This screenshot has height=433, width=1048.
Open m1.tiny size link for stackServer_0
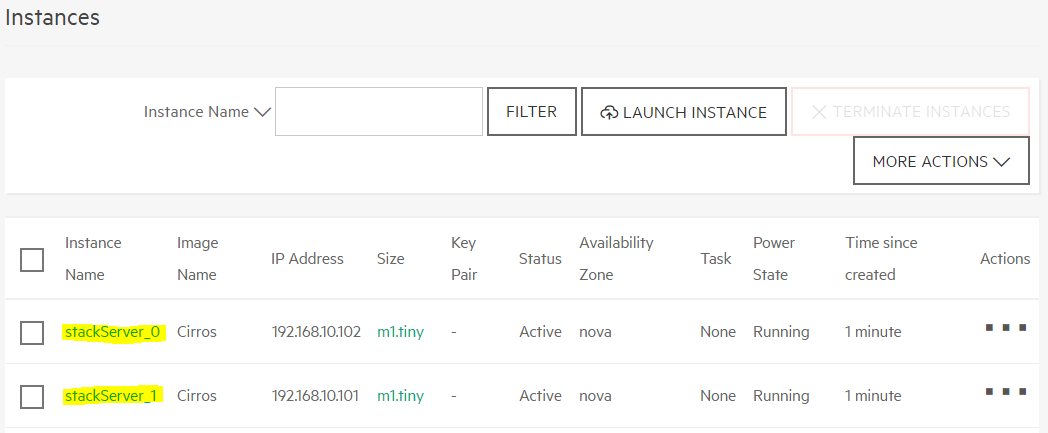coord(400,331)
